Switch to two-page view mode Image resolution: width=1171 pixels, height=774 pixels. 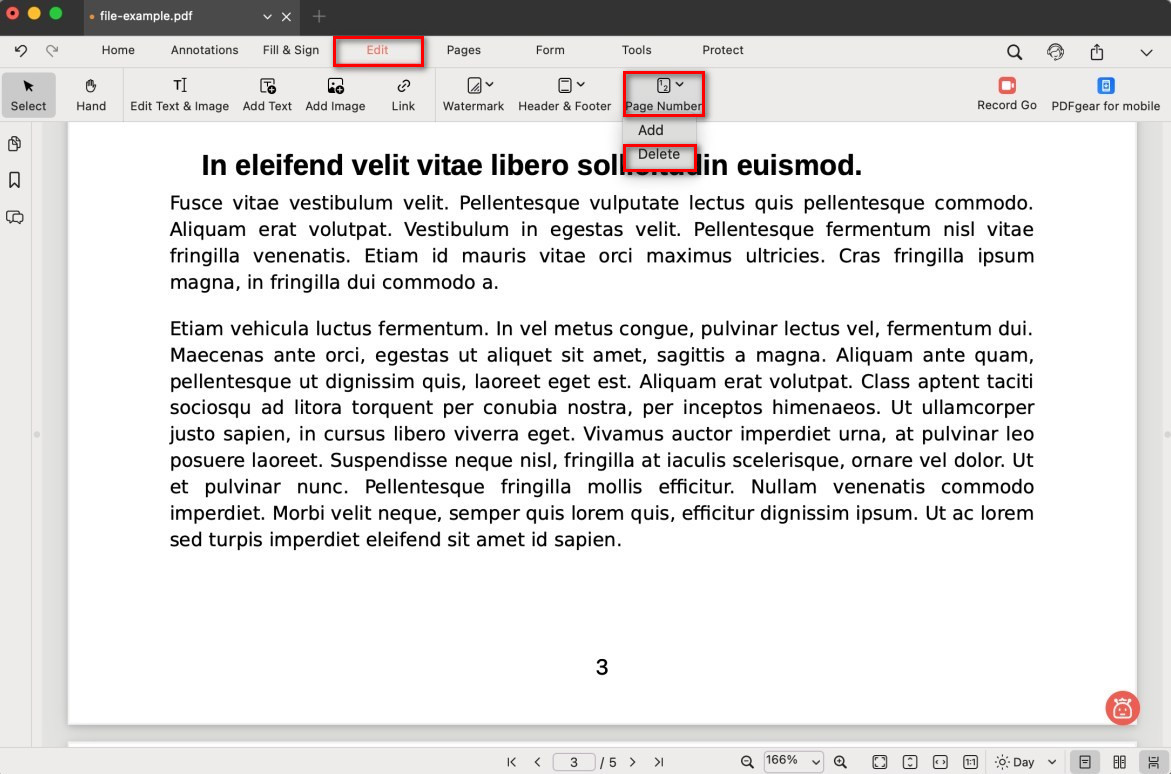[1120, 762]
